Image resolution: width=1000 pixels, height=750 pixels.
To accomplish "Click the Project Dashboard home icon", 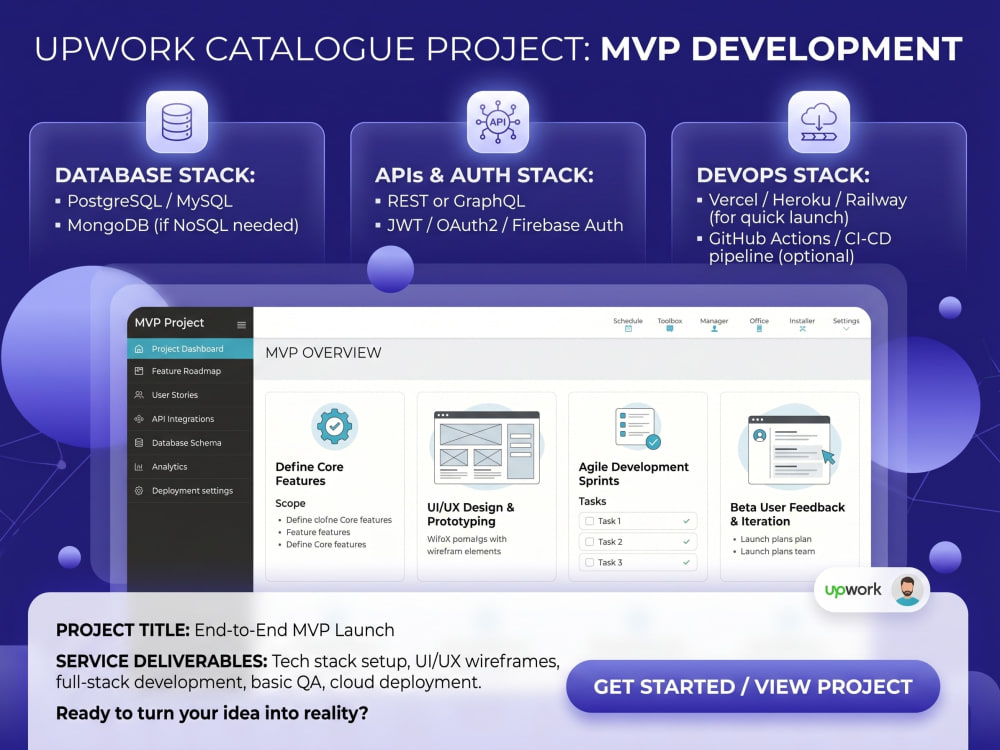I will 139,349.
